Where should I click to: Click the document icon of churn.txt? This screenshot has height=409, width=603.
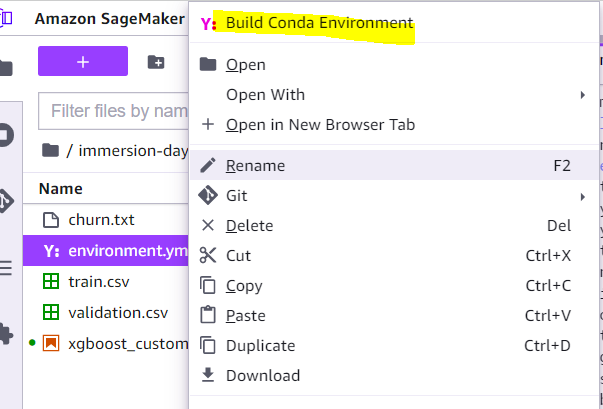pyautogui.click(x=51, y=220)
